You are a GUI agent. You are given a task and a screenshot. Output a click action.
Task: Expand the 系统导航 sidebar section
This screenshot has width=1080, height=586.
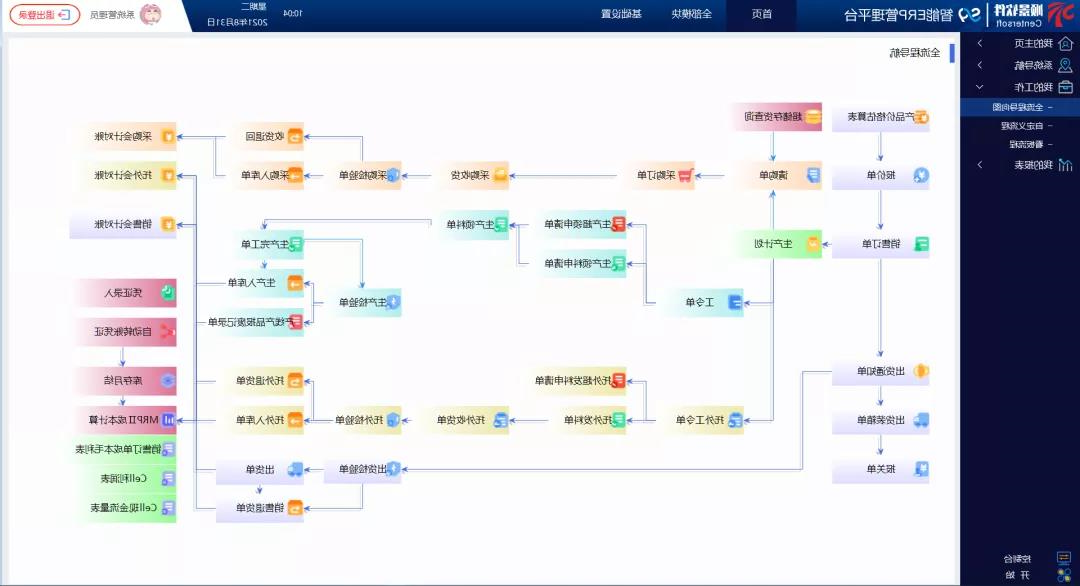[979, 65]
